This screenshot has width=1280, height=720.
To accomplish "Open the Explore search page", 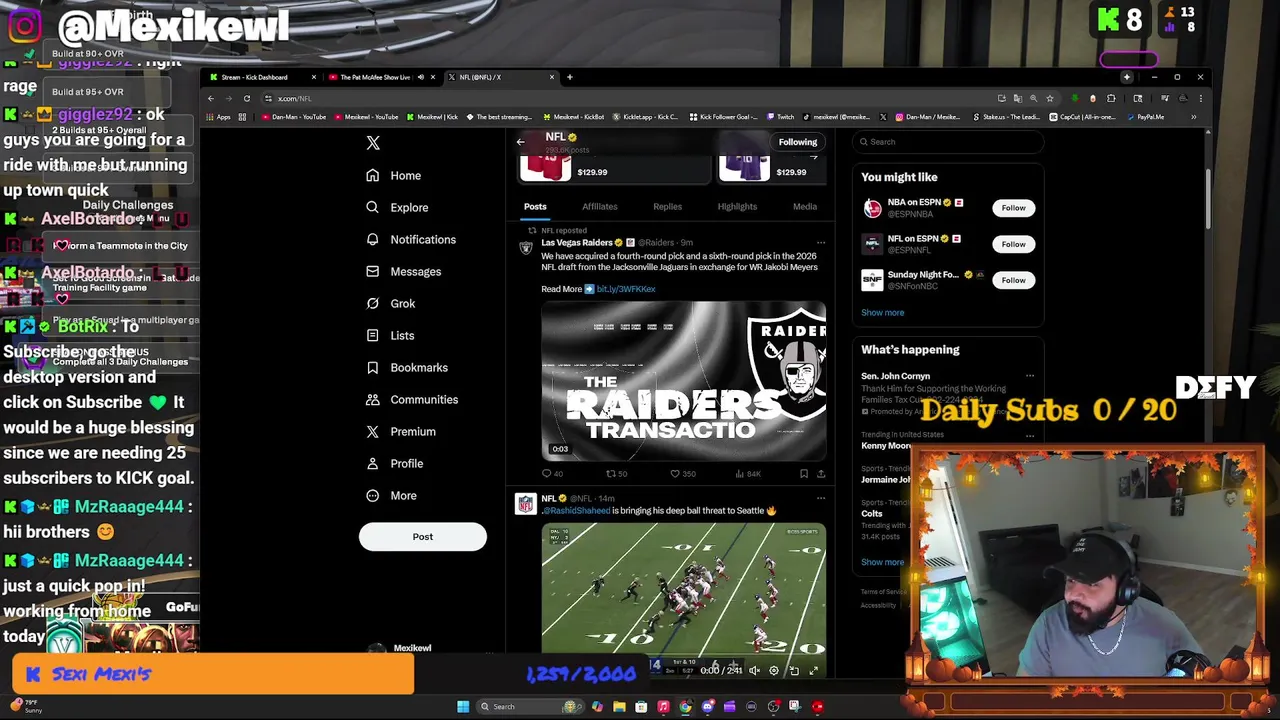I will [x=397, y=207].
